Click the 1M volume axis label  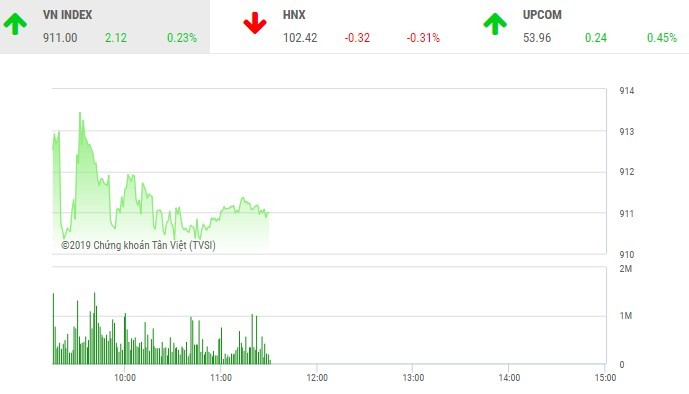coord(626,316)
